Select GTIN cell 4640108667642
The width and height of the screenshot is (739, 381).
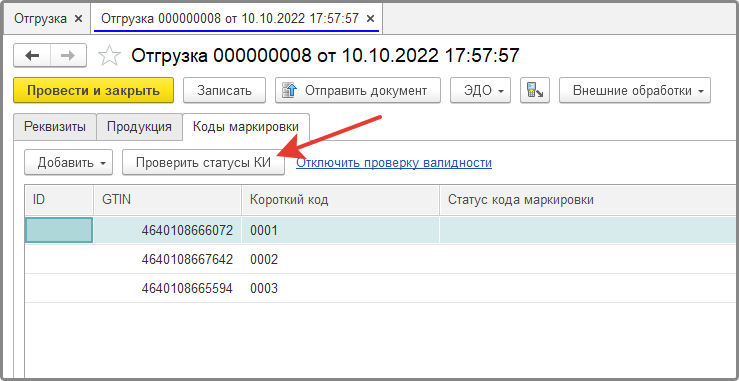coord(167,259)
